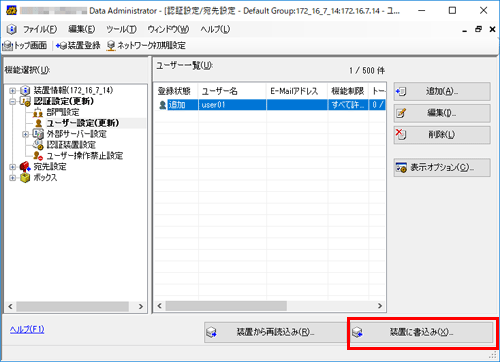
Task: Select ユーザー操作禁止設定 in the tree
Action: [85, 156]
